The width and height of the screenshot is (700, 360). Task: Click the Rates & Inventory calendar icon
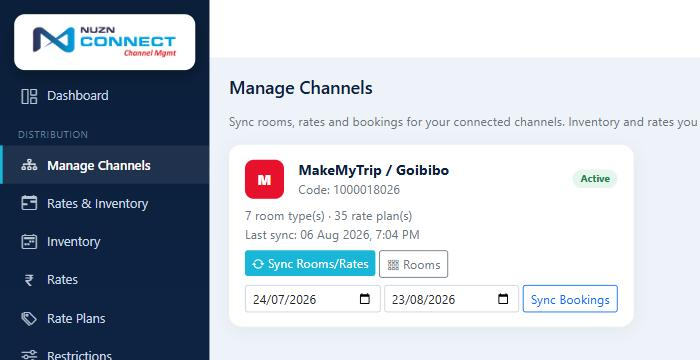pos(29,203)
